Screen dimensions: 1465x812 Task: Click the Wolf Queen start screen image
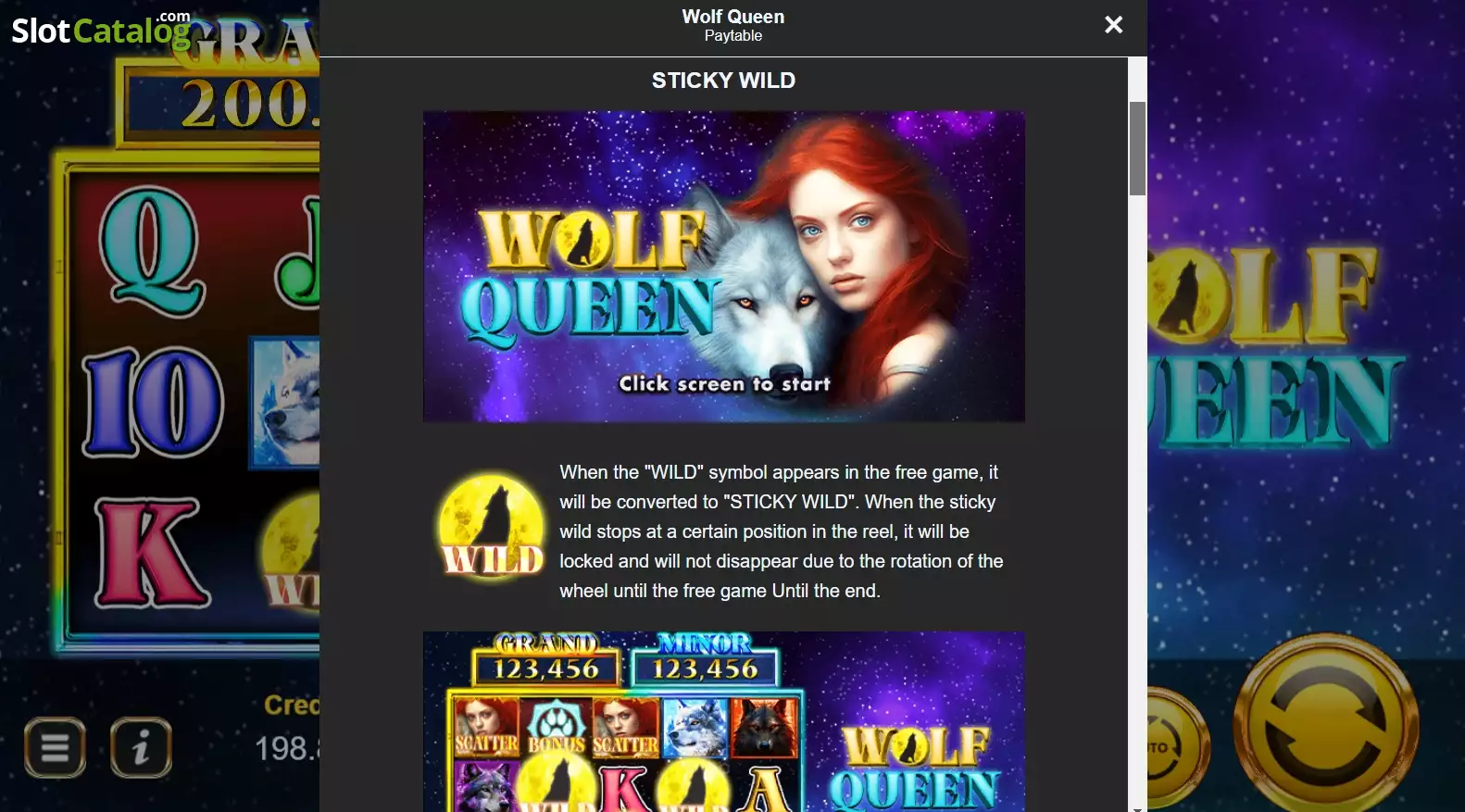tap(723, 267)
